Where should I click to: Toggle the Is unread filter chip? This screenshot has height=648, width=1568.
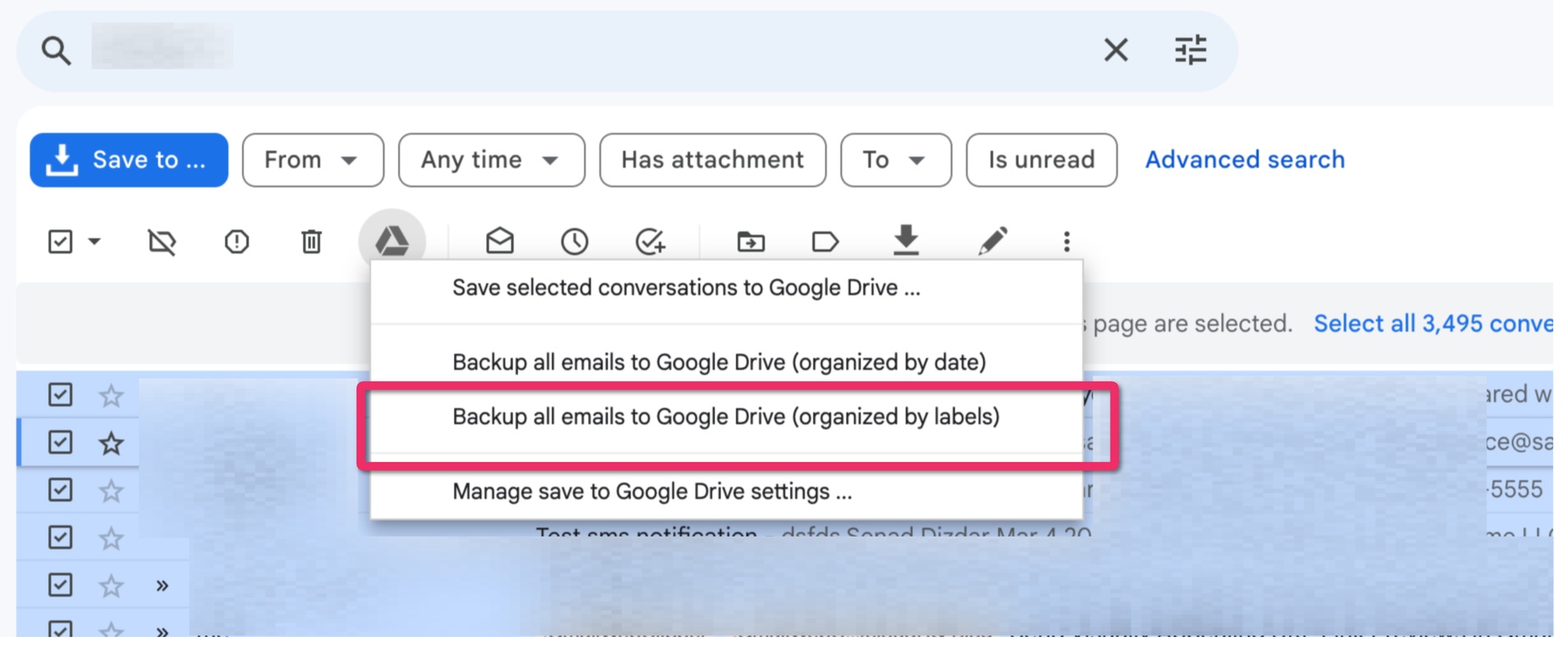coord(1042,160)
